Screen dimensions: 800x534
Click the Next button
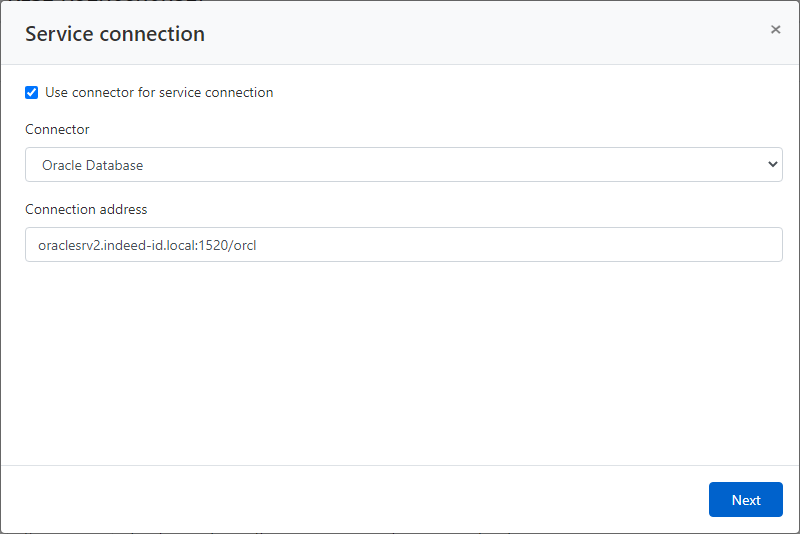[x=745, y=500]
